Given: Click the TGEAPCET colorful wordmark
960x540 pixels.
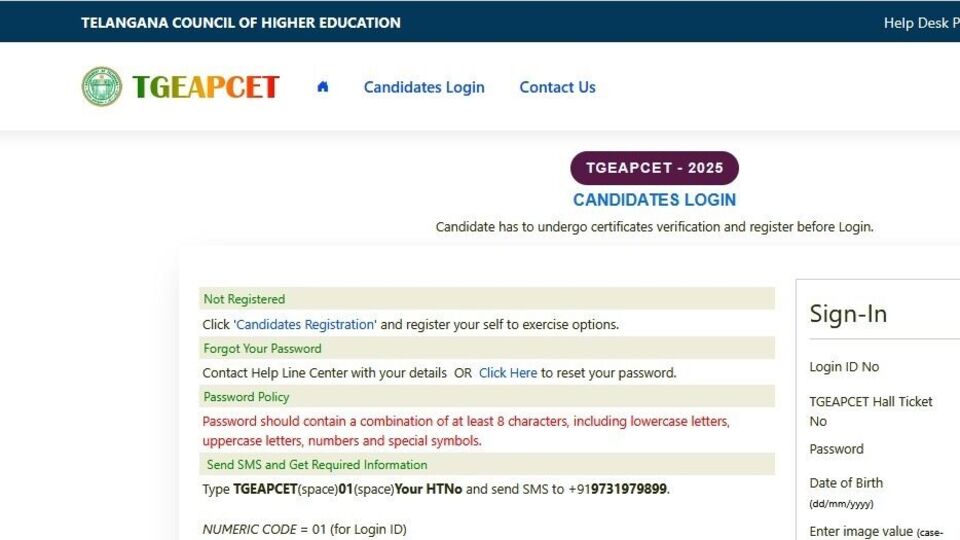Looking at the screenshot, I should (x=206, y=87).
